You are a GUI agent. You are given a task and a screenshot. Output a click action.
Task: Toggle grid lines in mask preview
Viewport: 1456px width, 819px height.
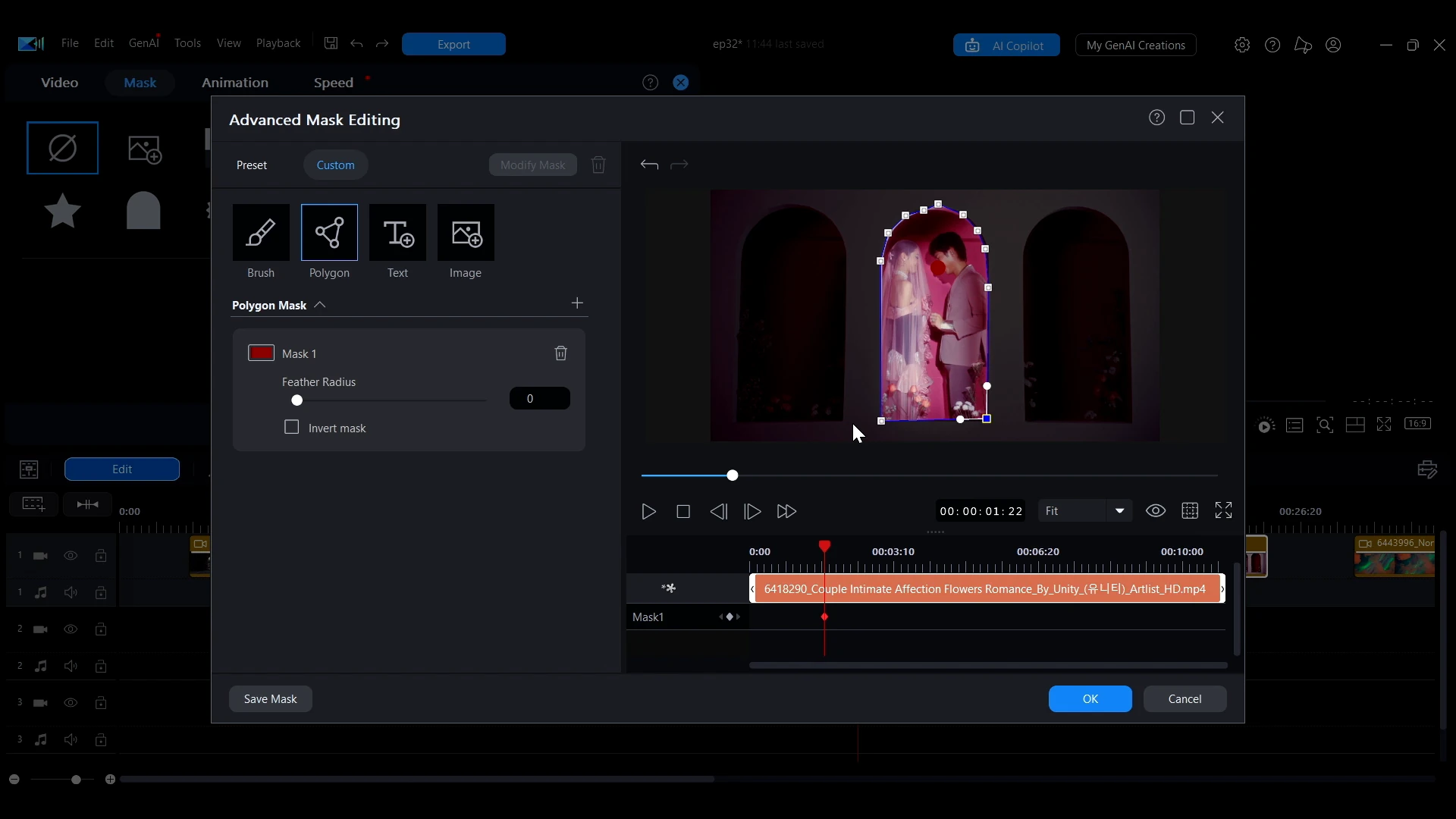[1190, 511]
